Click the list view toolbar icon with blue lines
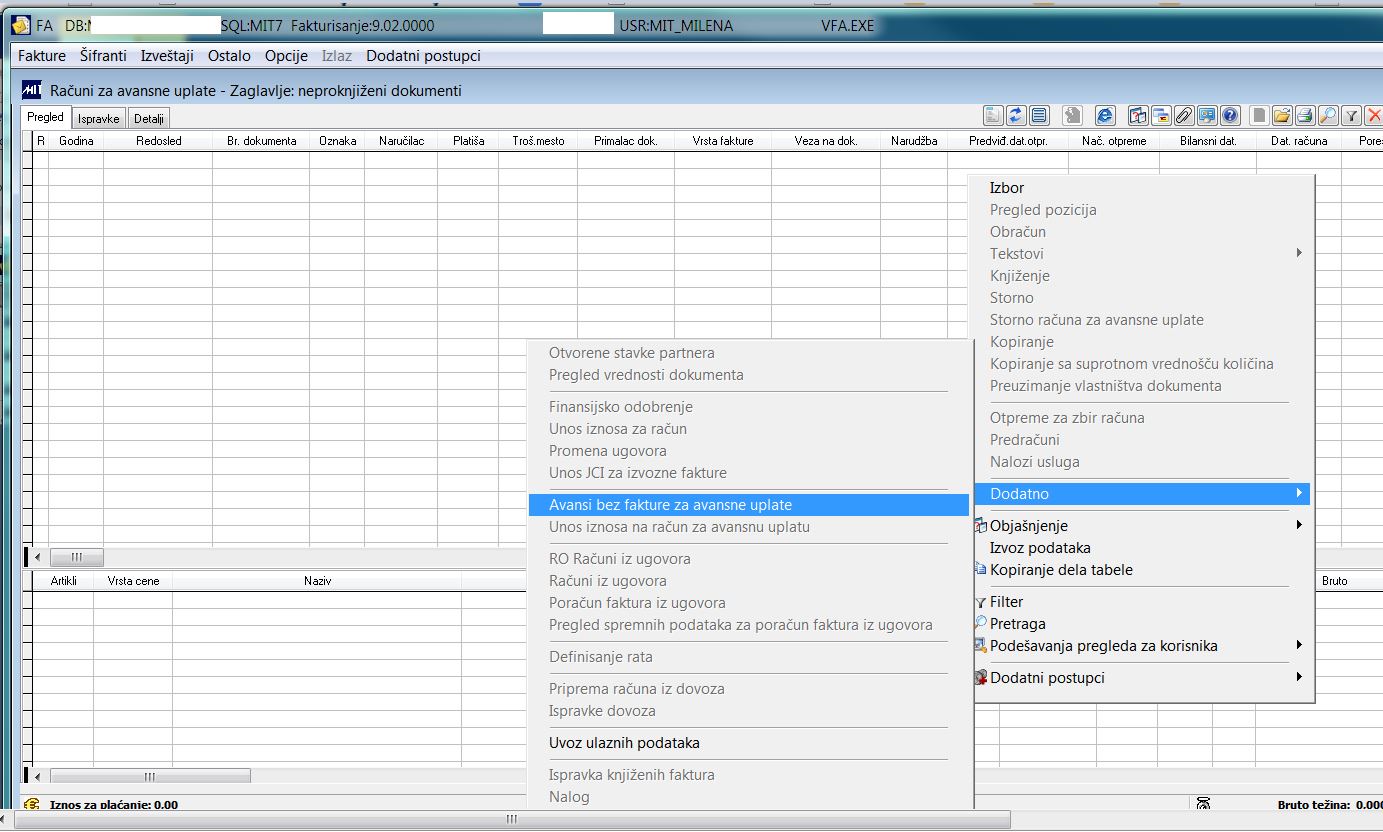This screenshot has width=1383, height=832. point(1039,115)
